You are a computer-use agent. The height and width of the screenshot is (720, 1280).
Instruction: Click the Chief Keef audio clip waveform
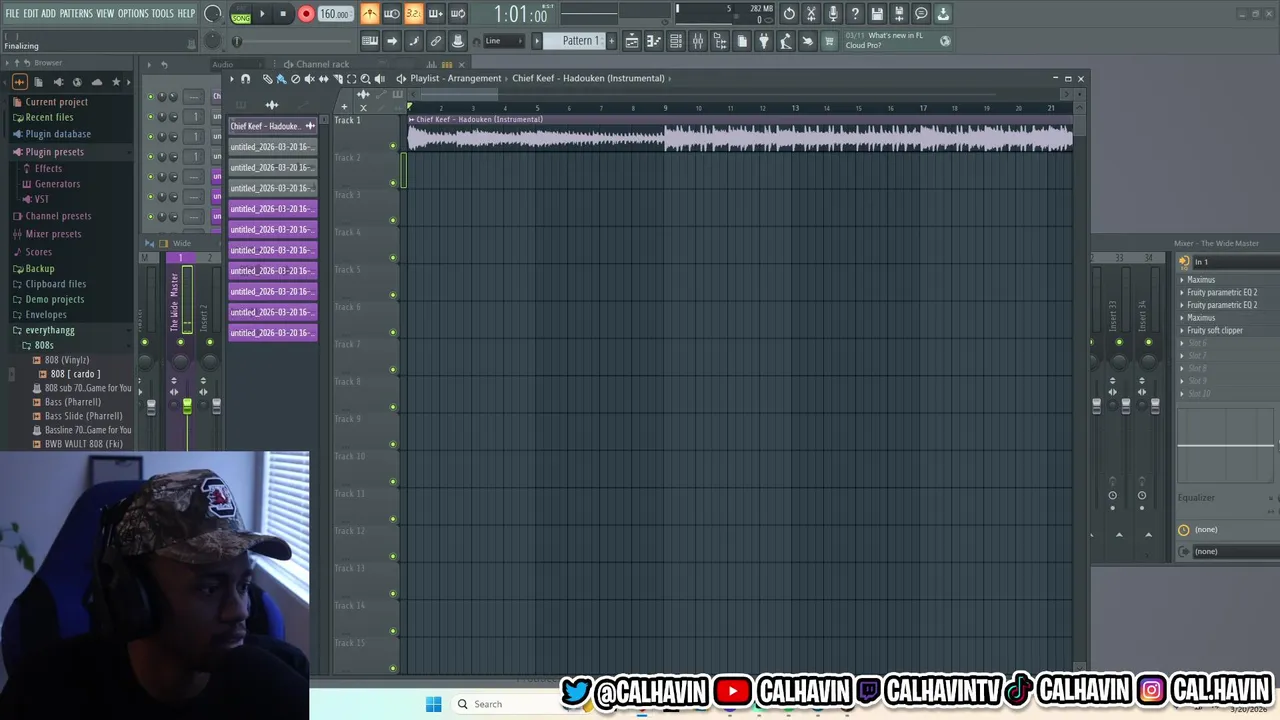tap(740, 138)
